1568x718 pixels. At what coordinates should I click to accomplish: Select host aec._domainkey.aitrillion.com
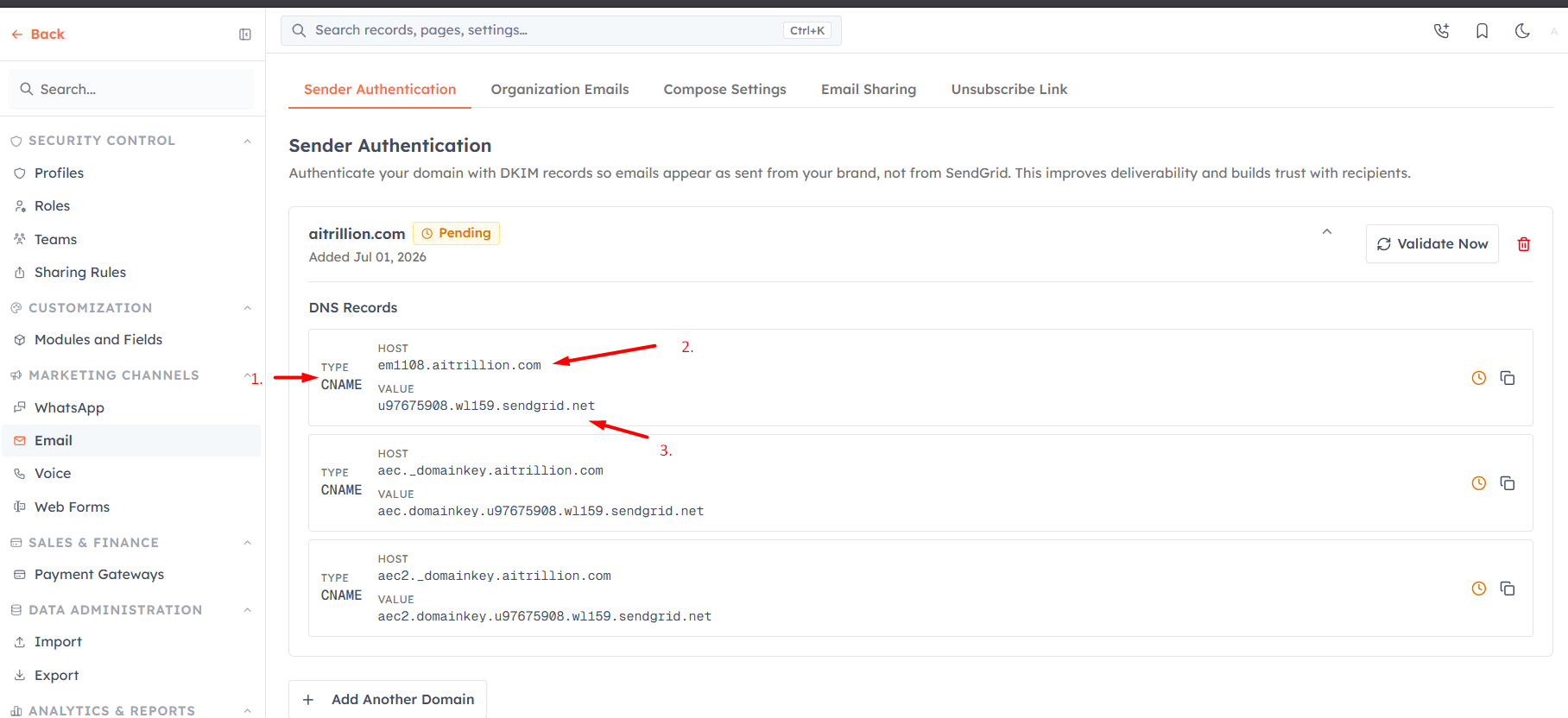pyautogui.click(x=490, y=470)
